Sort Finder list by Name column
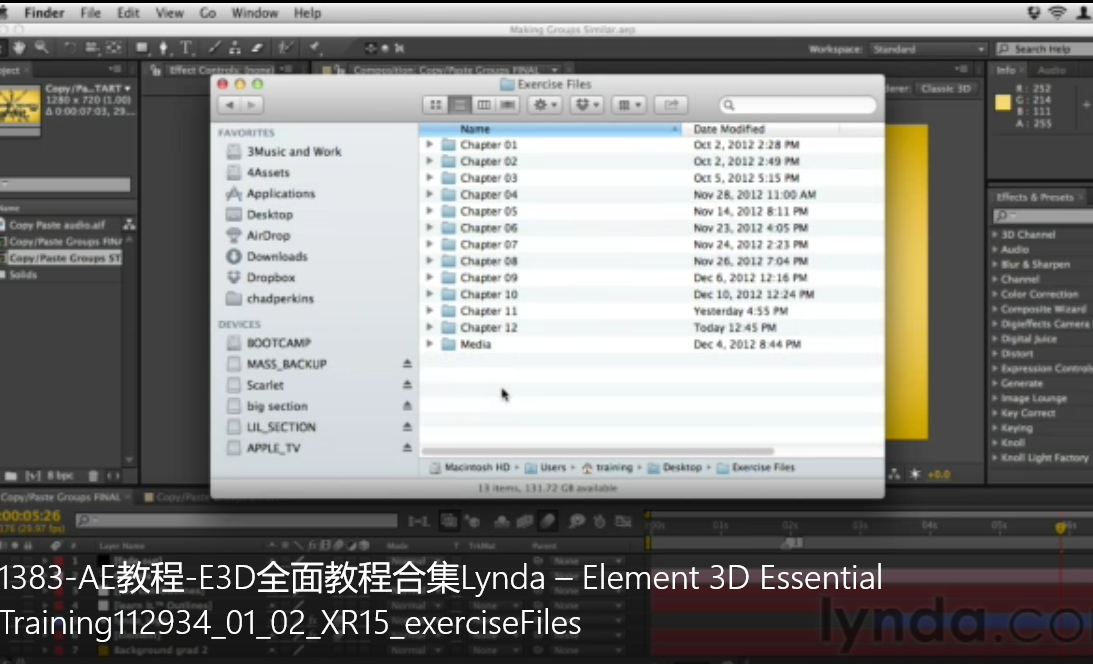This screenshot has height=664, width=1093. tap(550, 129)
